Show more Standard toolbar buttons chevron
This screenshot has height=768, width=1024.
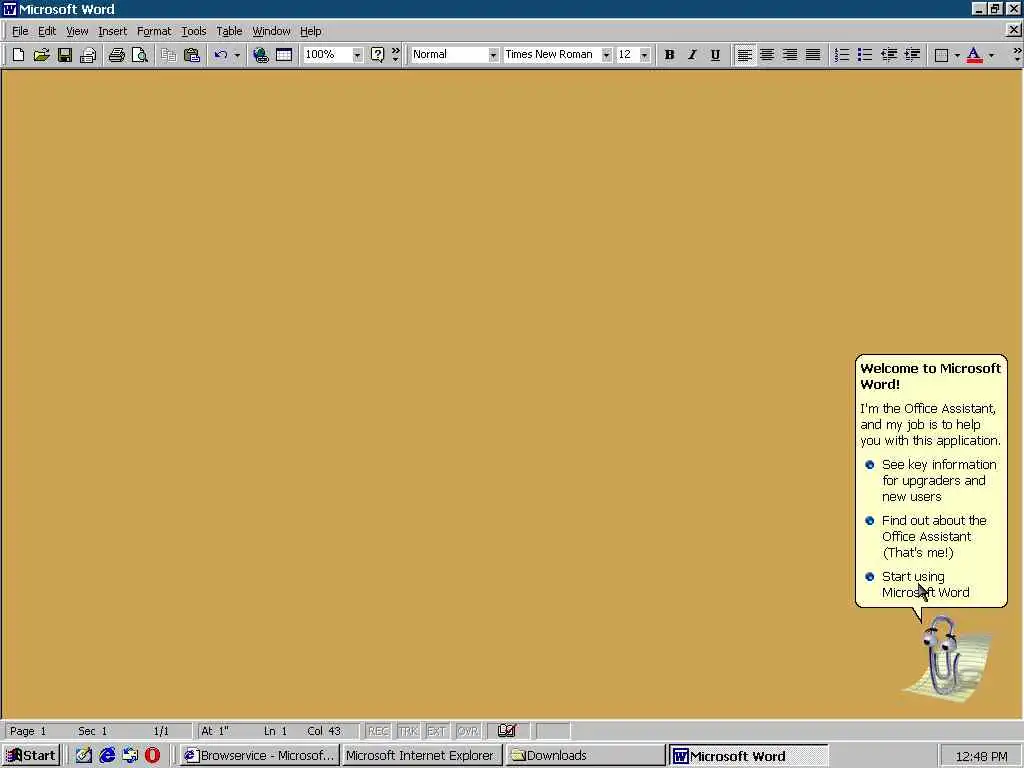pos(395,55)
